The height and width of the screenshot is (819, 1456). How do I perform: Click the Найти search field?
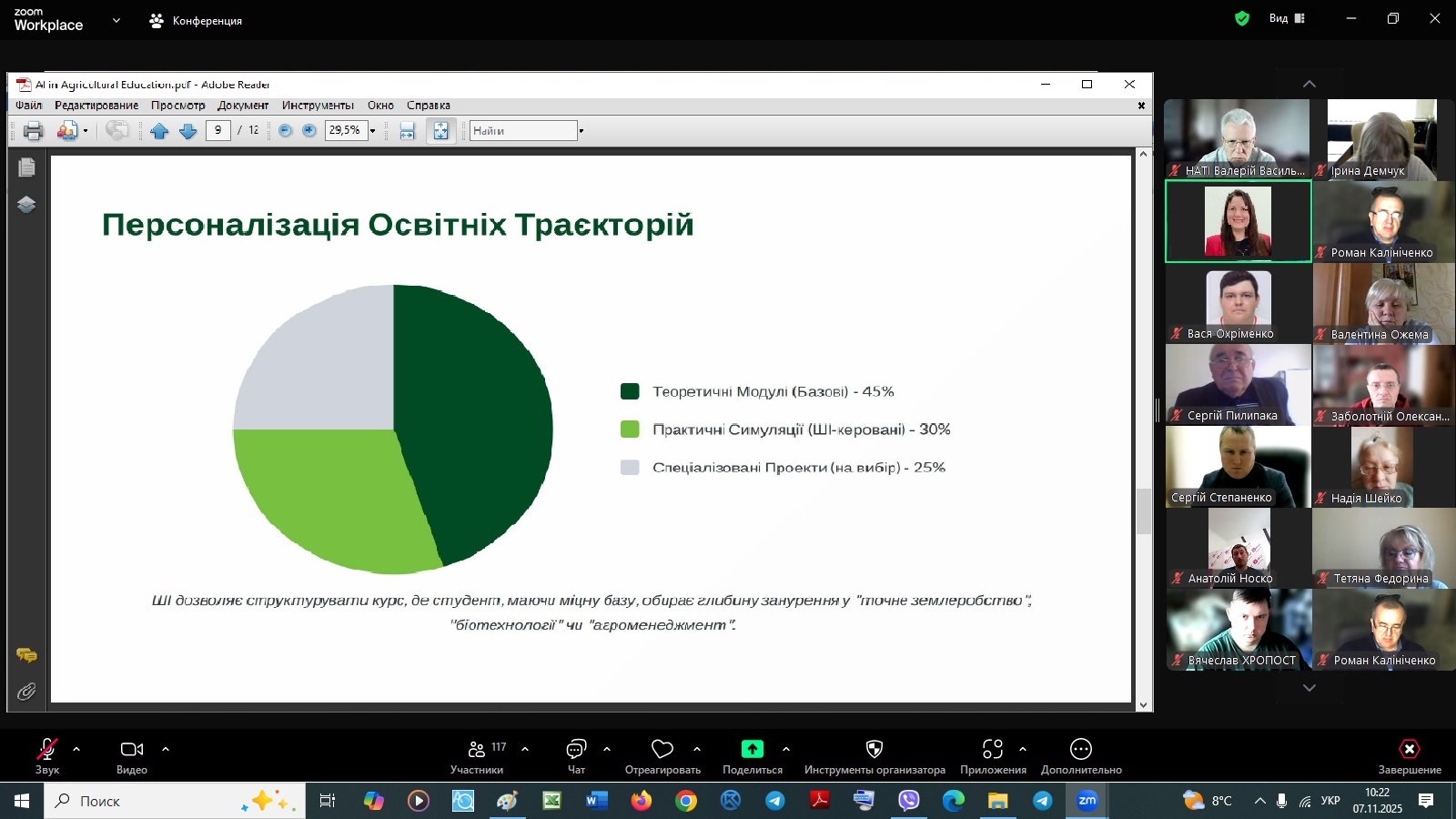(522, 131)
